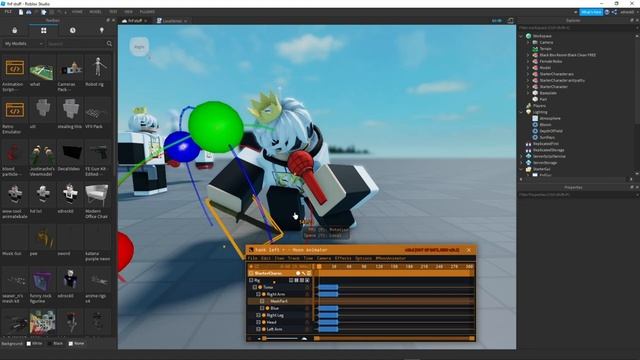
Task: Select the Right Arm blue keyframe bar
Action: pos(328,294)
